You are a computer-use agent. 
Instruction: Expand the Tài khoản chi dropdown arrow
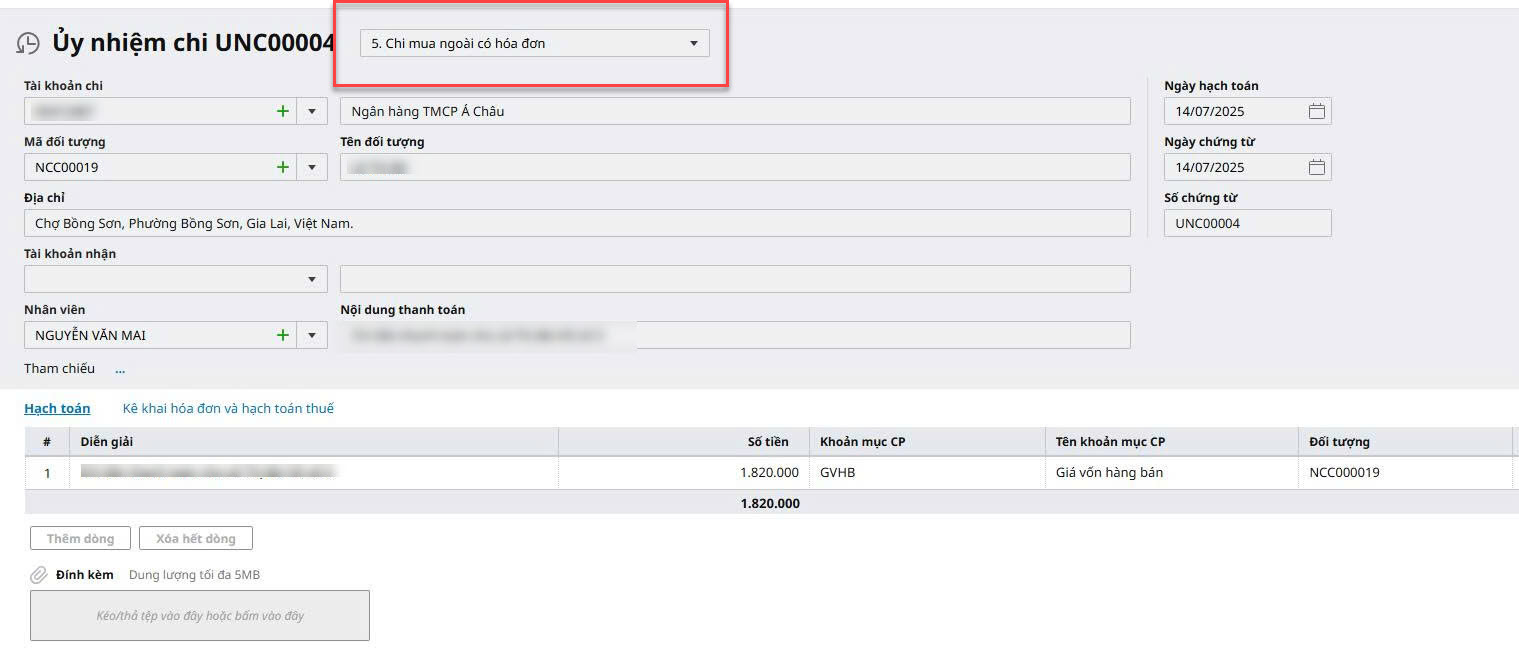[312, 111]
